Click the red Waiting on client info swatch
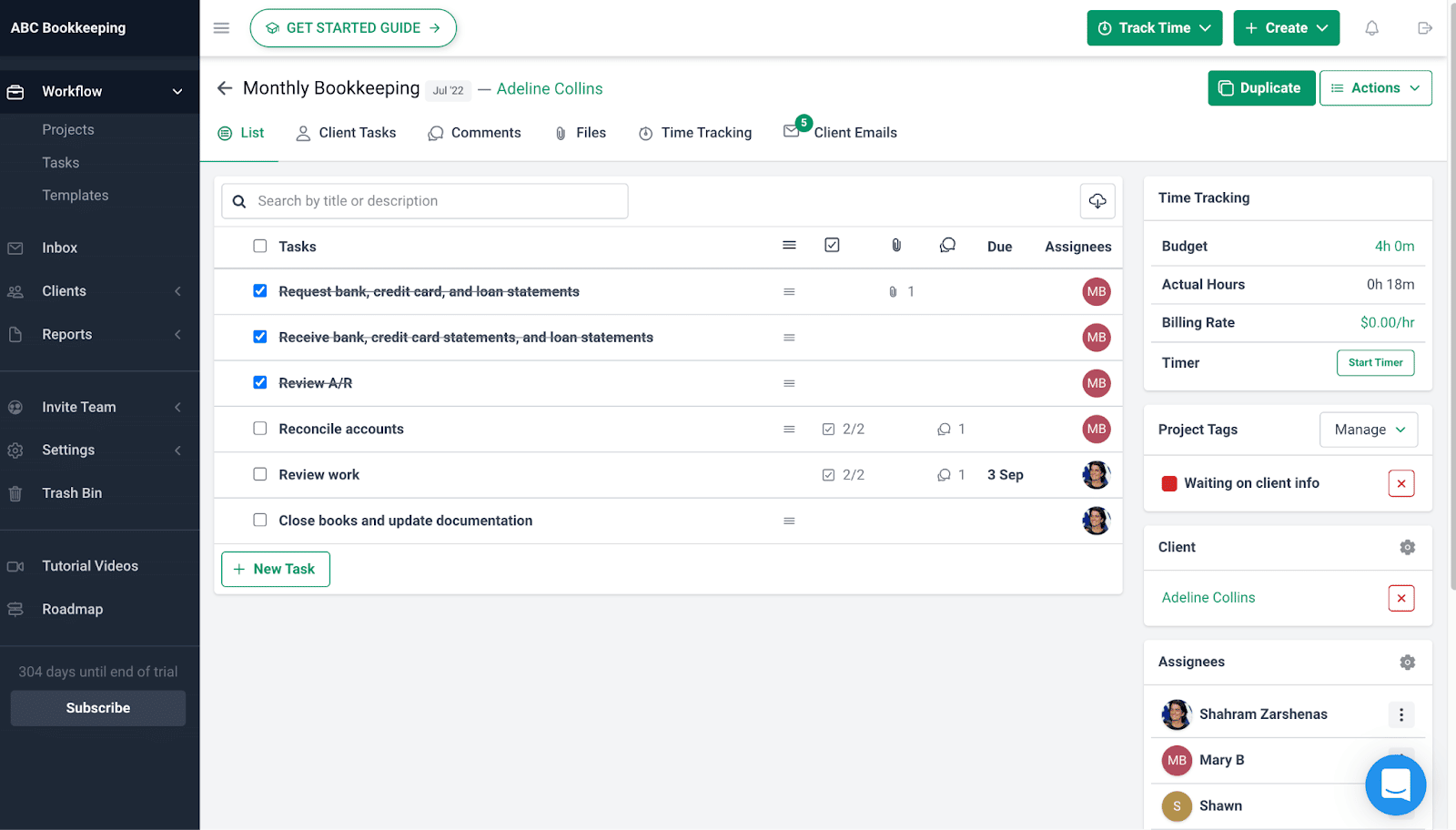 click(x=1169, y=483)
